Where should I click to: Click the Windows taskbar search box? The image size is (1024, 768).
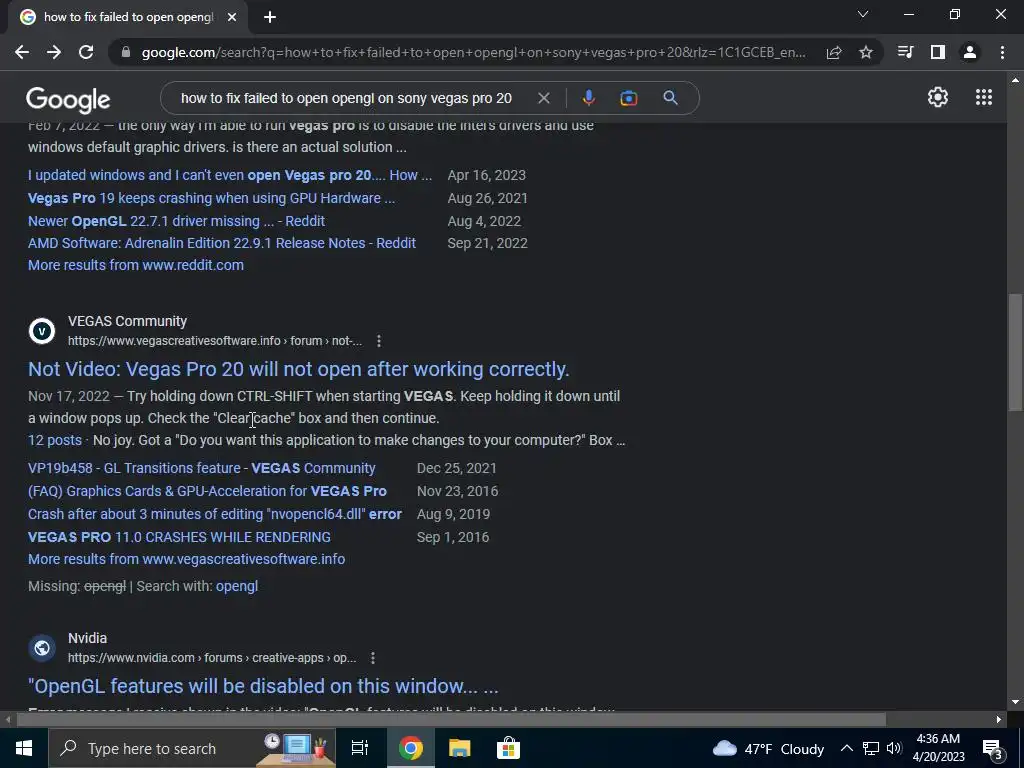[x=192, y=748]
